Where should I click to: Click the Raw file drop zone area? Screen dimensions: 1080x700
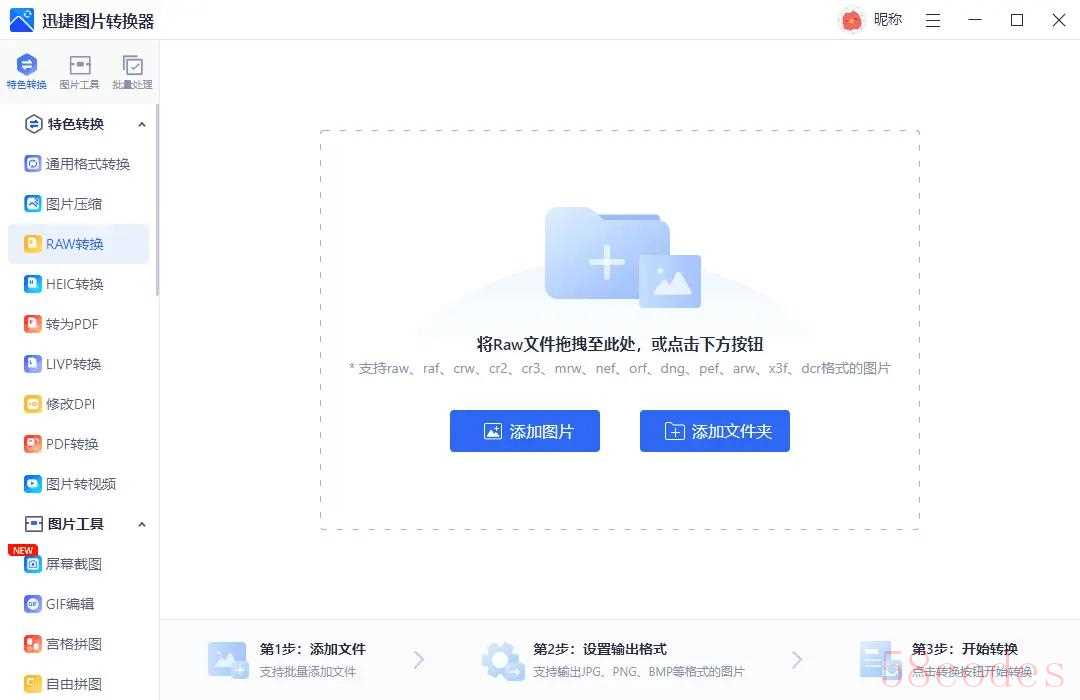[619, 250]
